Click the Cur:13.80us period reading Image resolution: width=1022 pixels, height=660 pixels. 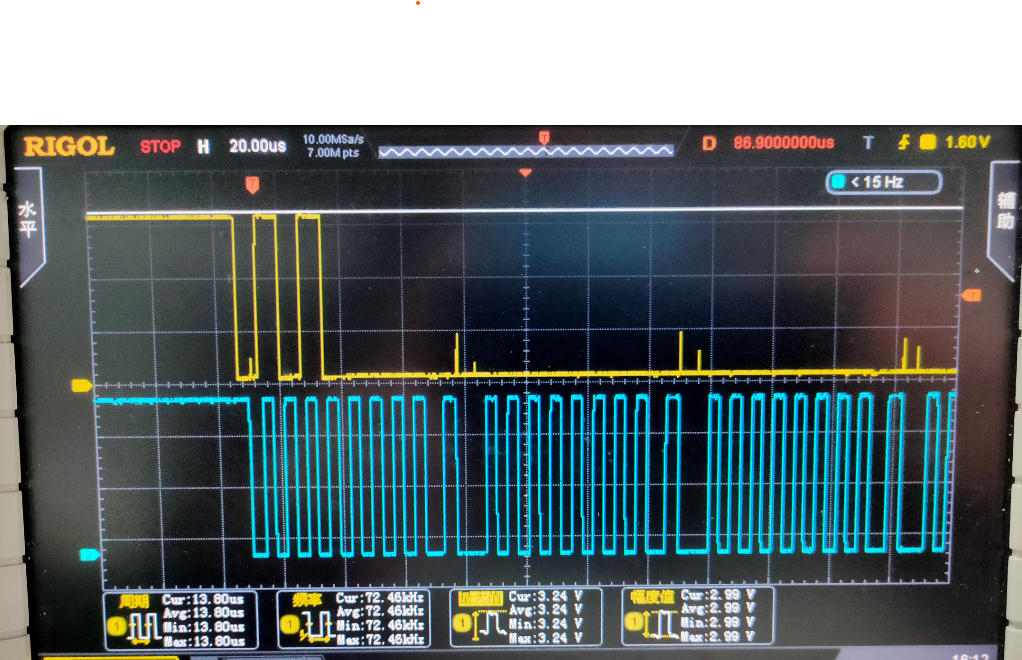[203, 599]
